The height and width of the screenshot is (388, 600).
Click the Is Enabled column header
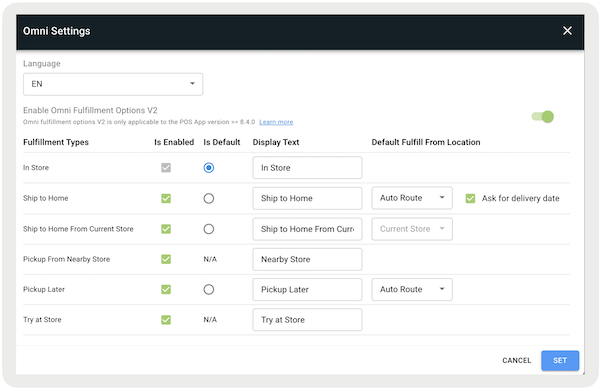(174, 142)
